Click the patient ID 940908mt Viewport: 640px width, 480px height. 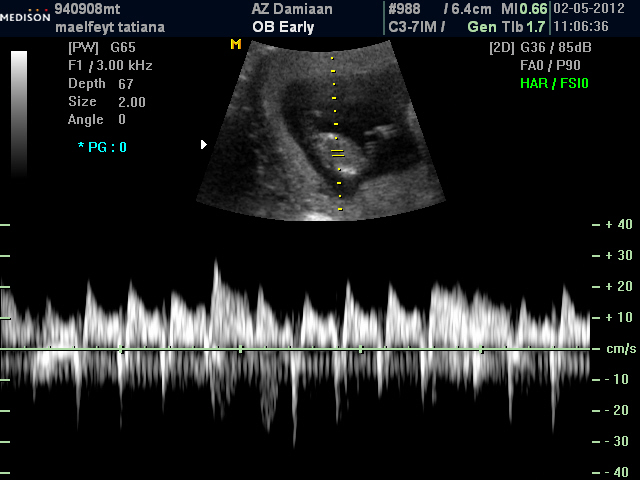coord(87,9)
